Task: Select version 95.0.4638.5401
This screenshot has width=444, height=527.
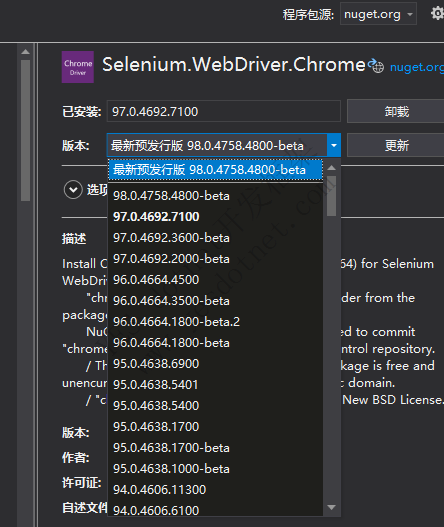Action: click(215, 385)
